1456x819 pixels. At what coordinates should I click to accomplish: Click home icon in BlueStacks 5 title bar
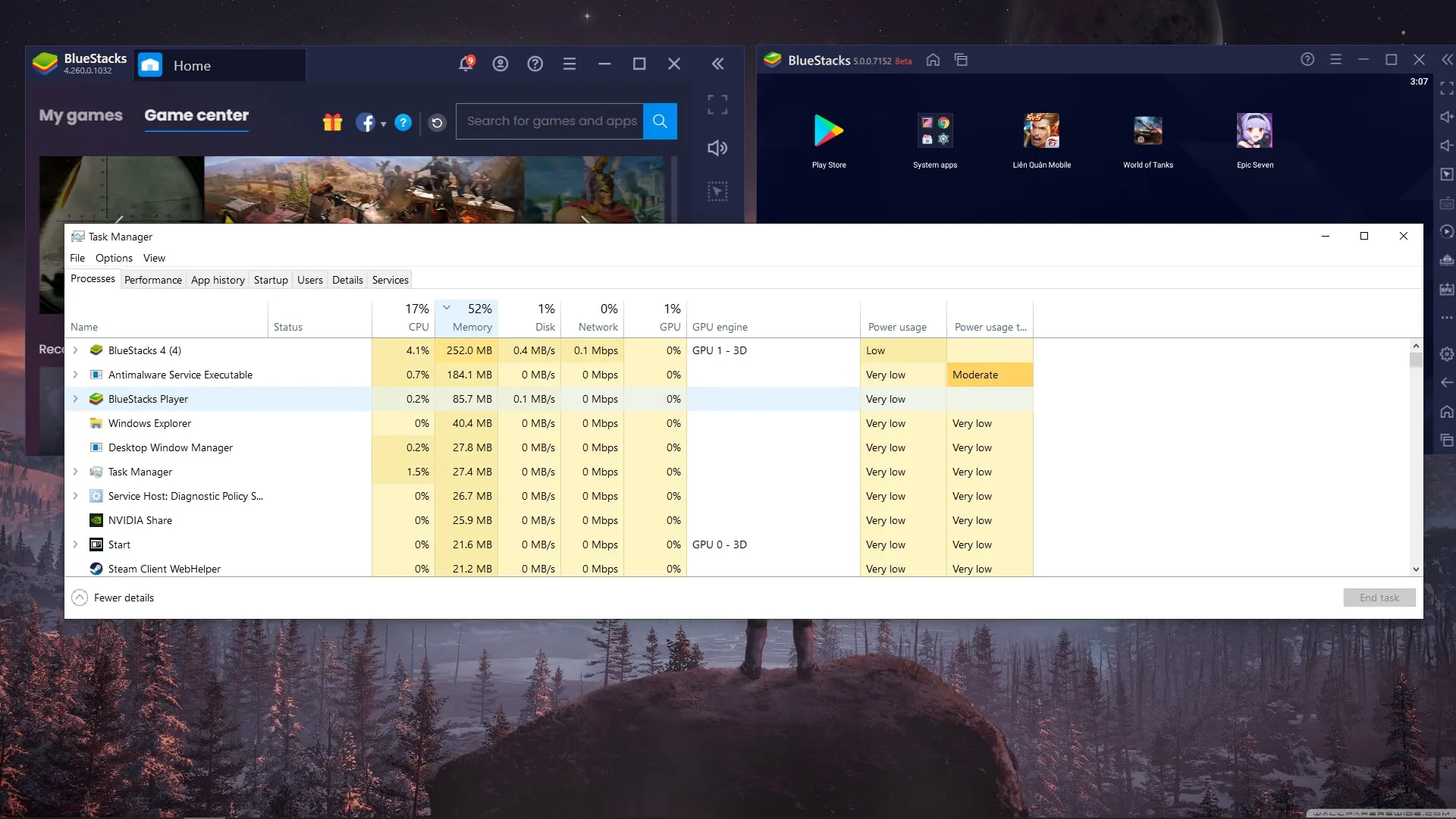click(933, 60)
